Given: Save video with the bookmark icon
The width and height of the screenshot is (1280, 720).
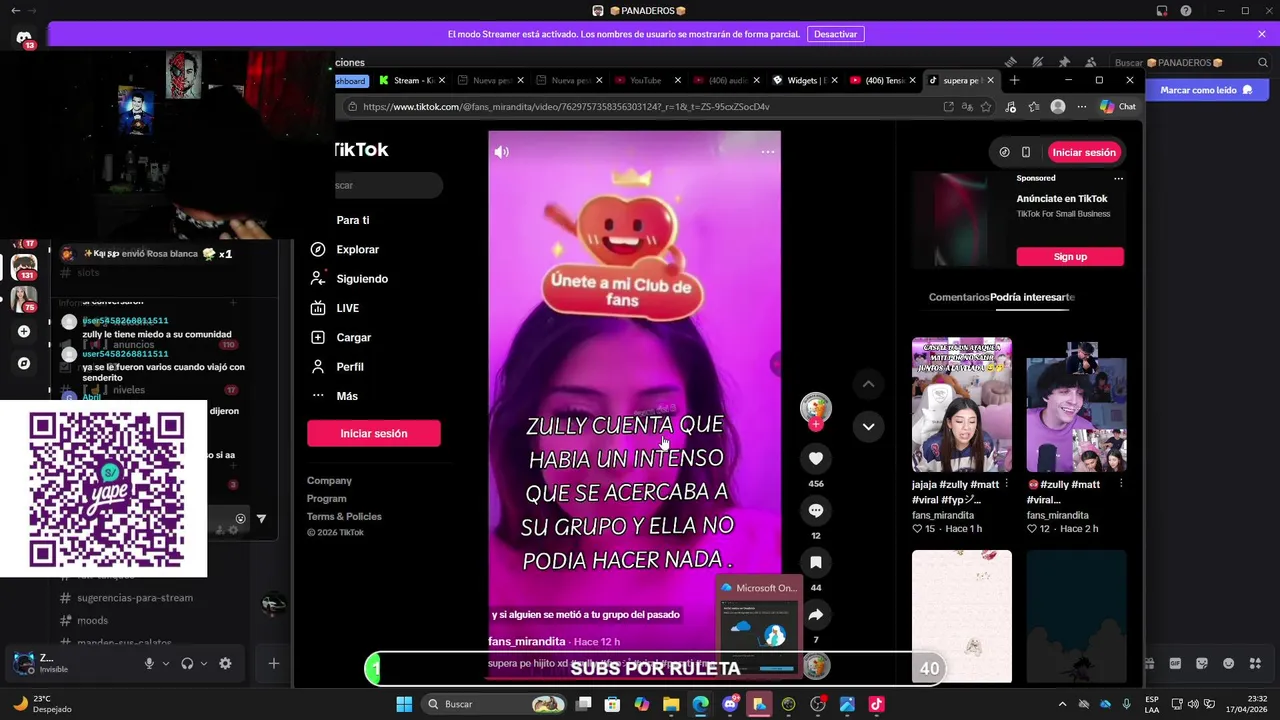Looking at the screenshot, I should click(816, 562).
